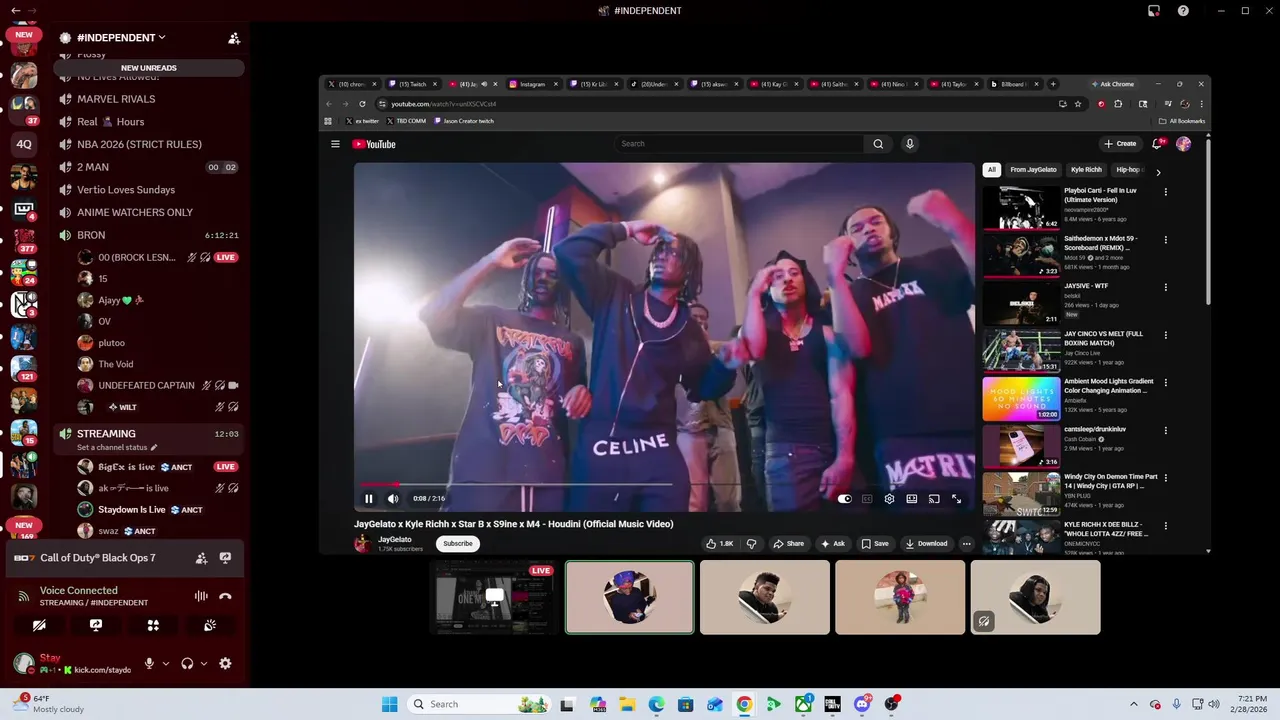Select the 'From JayGelato' filter chip
Screen dimensions: 1280x720
click(x=1033, y=170)
